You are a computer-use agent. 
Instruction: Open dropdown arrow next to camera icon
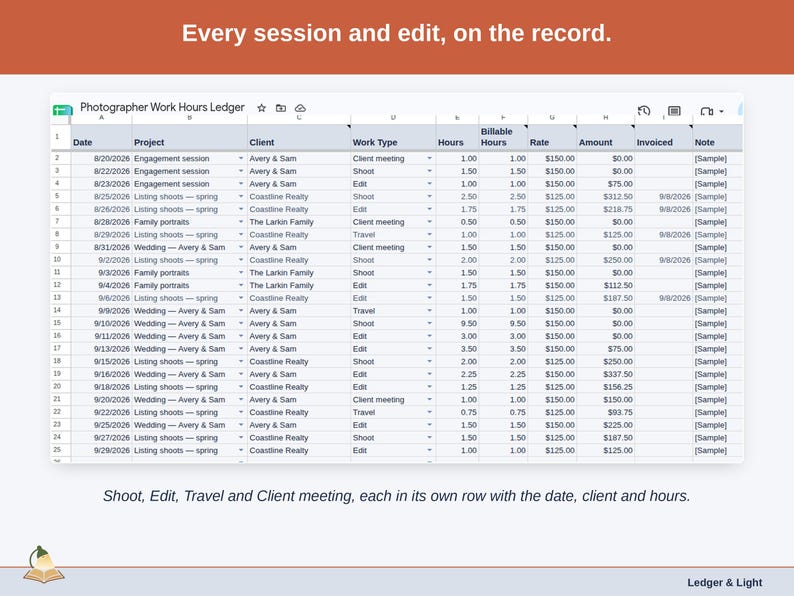click(721, 111)
